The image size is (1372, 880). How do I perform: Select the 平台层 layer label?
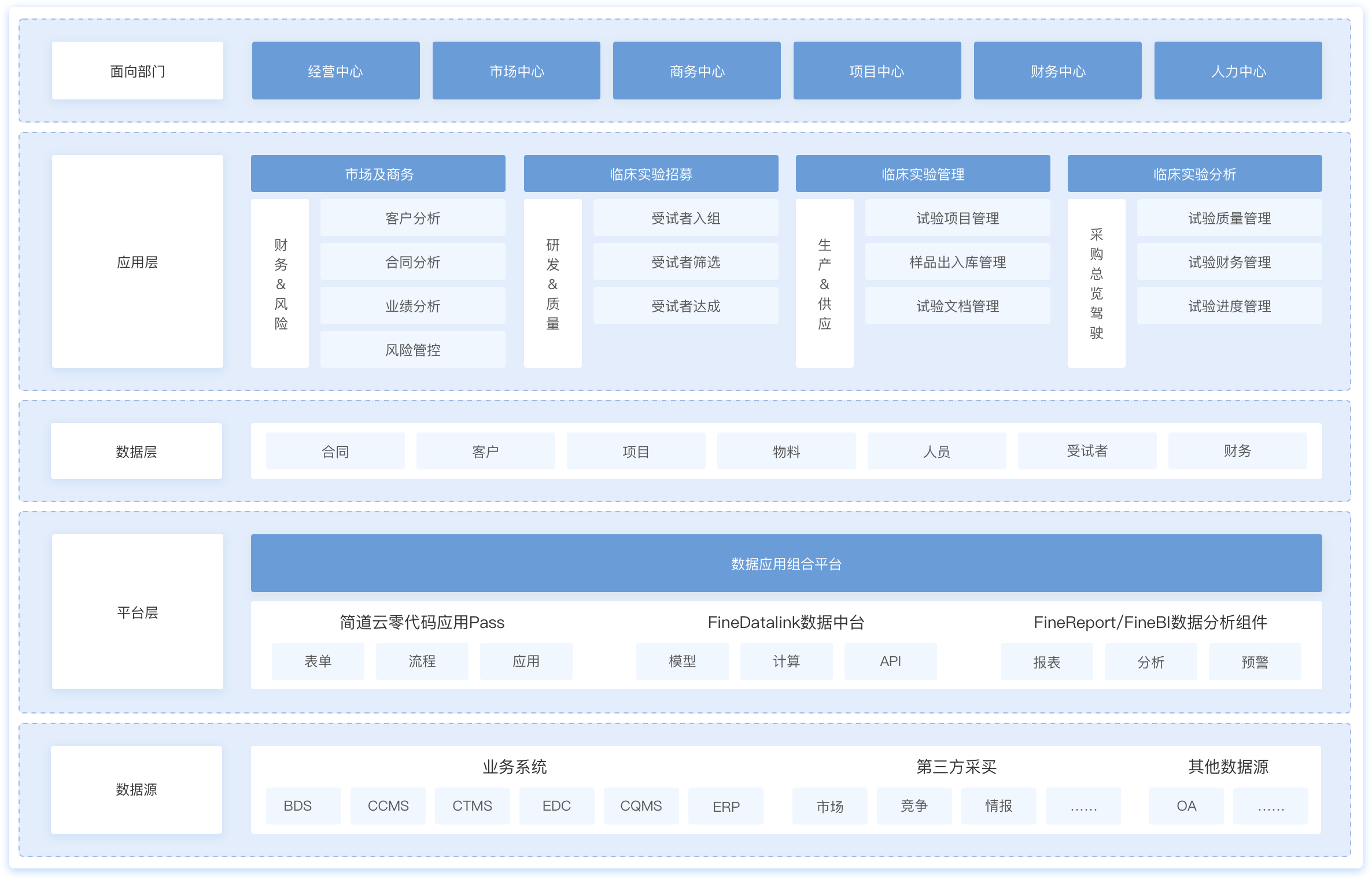tap(137, 612)
